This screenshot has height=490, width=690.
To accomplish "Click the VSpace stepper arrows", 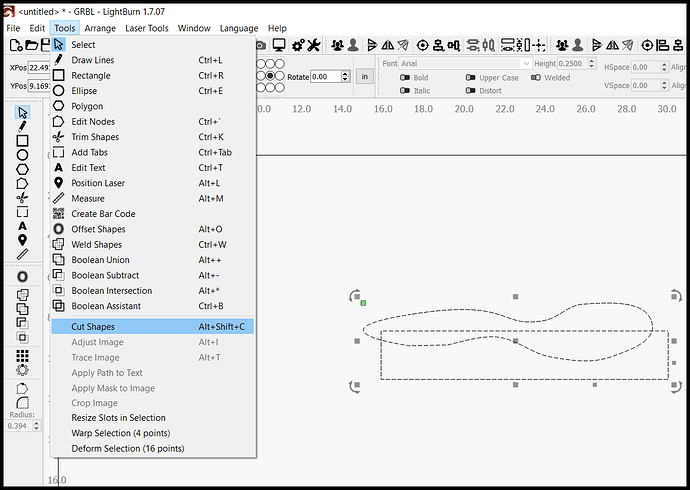I will pos(664,85).
